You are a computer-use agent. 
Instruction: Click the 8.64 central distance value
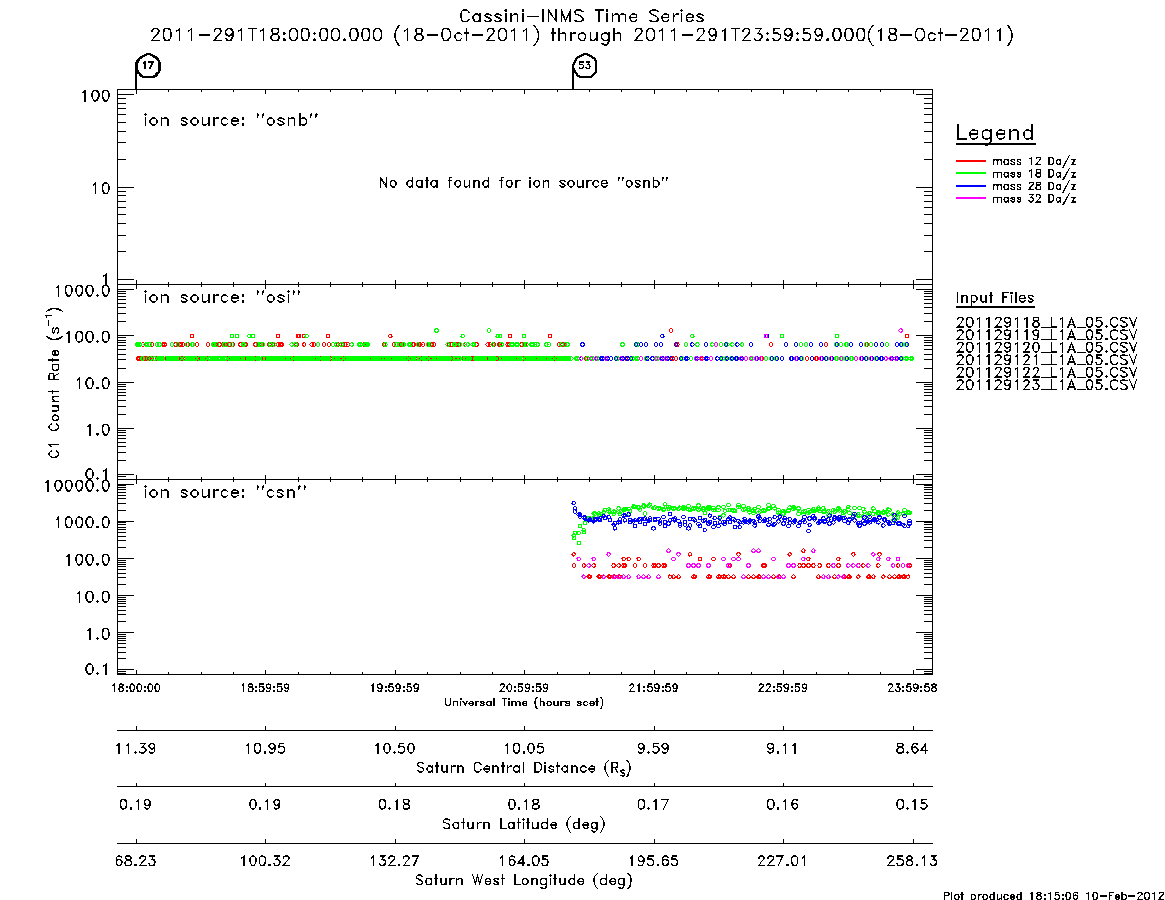912,748
